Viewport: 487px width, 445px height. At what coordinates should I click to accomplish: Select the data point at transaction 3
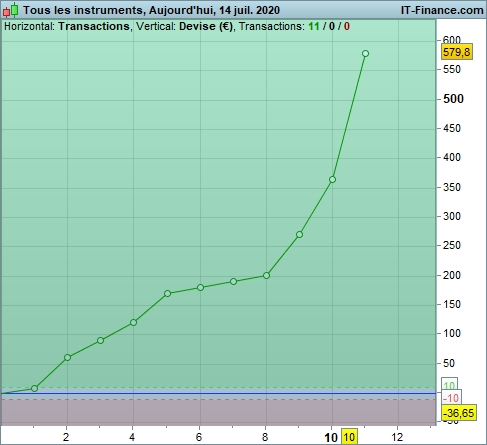[x=100, y=340]
